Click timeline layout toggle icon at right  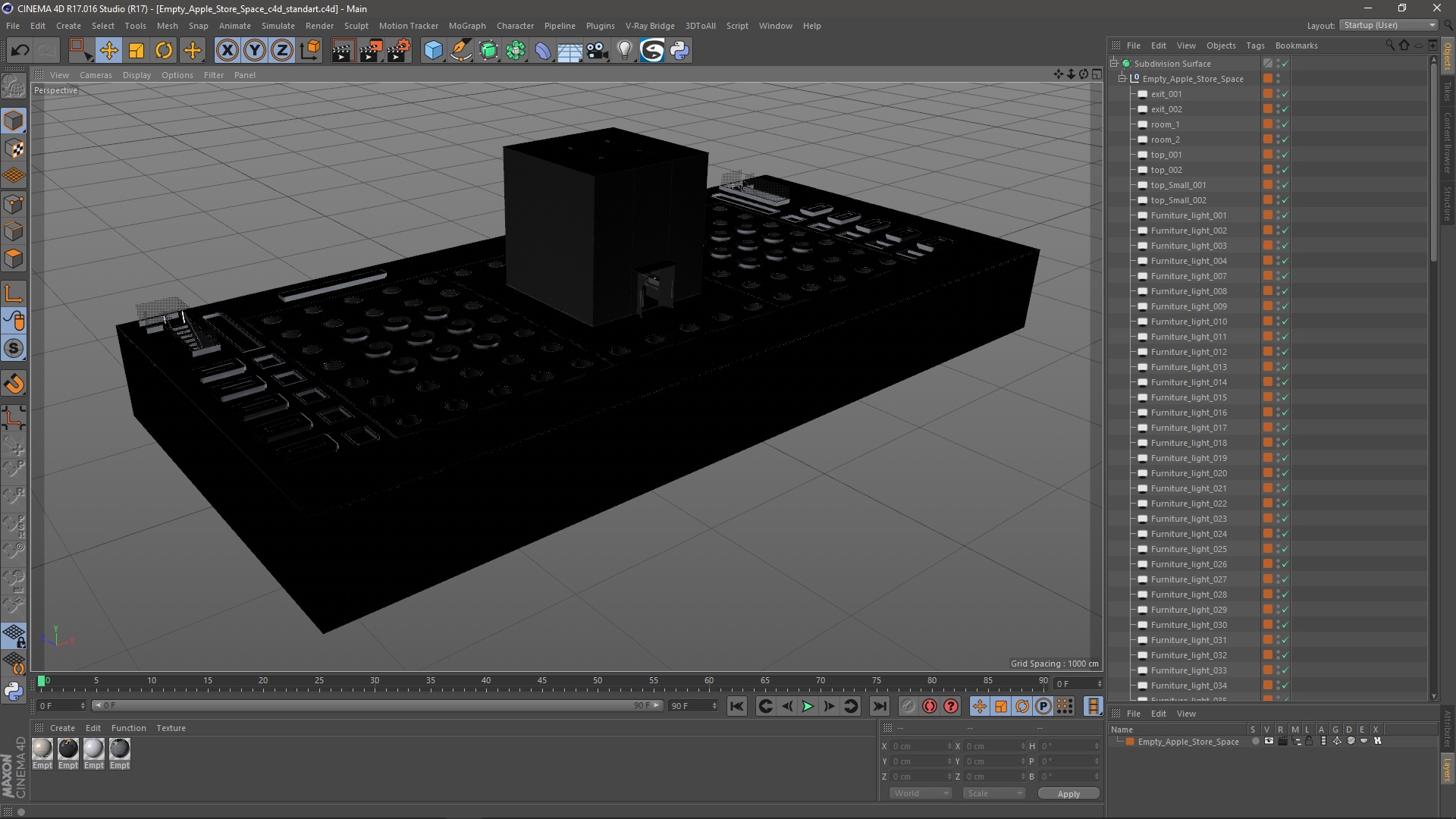click(1093, 706)
